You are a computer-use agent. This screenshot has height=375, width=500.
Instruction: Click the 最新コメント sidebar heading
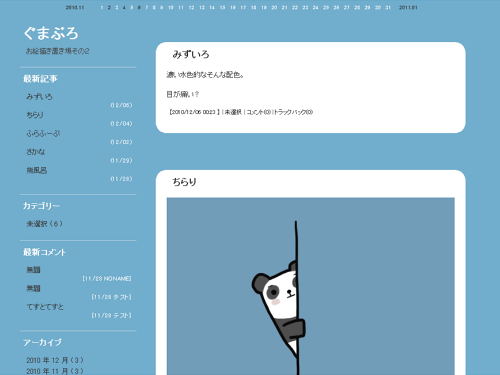[x=44, y=252]
